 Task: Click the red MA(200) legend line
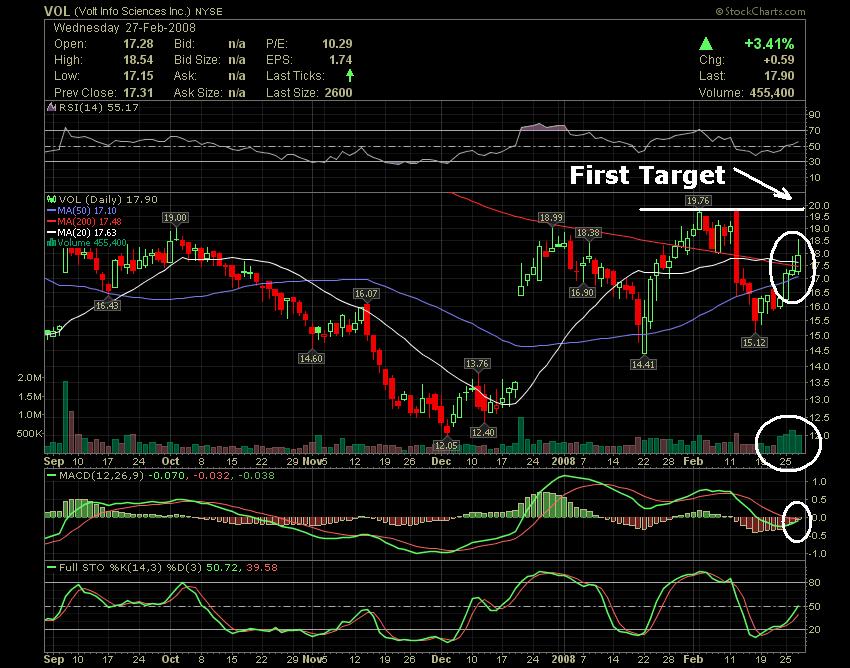point(52,221)
